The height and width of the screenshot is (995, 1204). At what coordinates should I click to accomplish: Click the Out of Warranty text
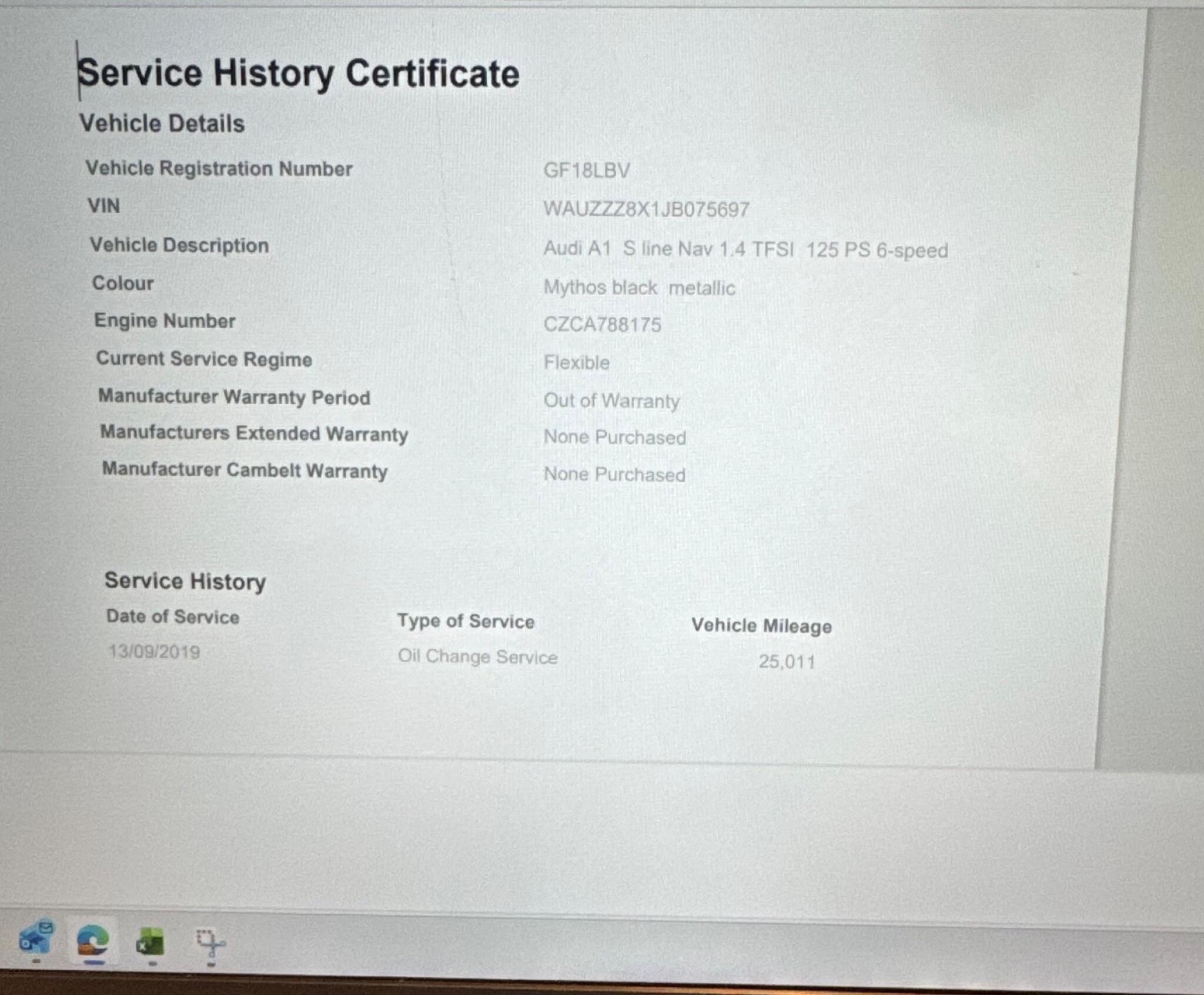611,400
